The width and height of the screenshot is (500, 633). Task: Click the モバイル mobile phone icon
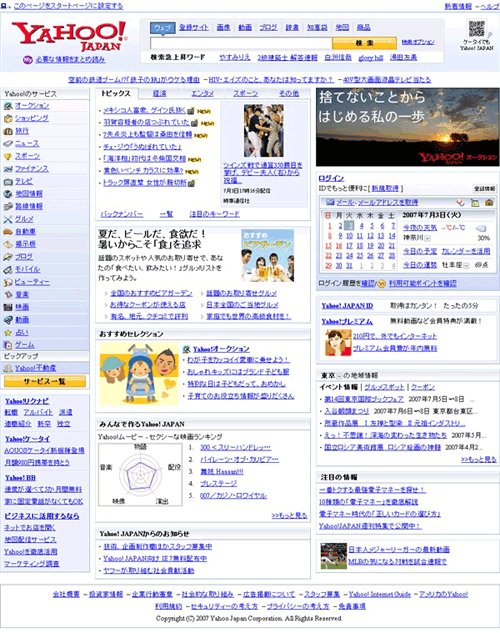(8, 270)
